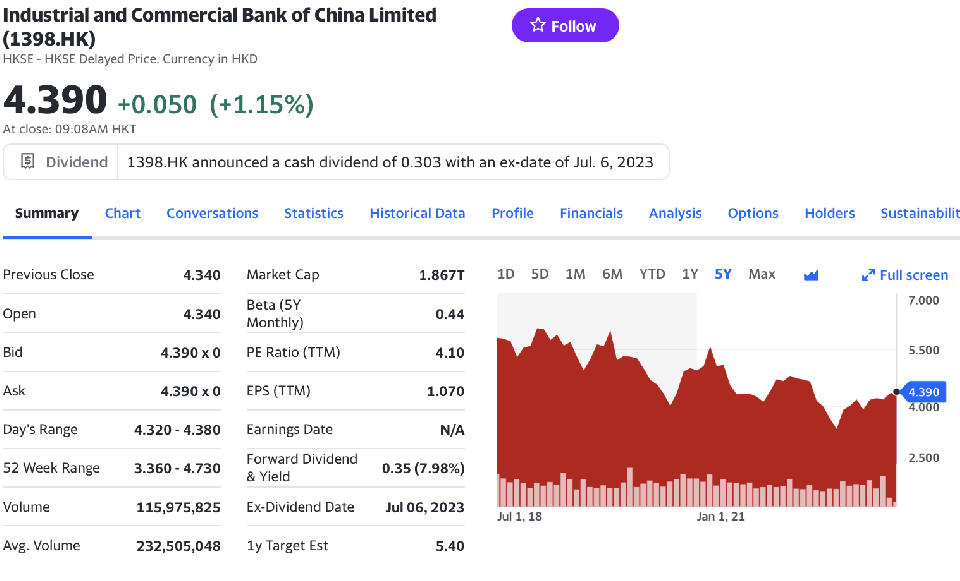
Task: View the Holders tab
Action: (830, 213)
